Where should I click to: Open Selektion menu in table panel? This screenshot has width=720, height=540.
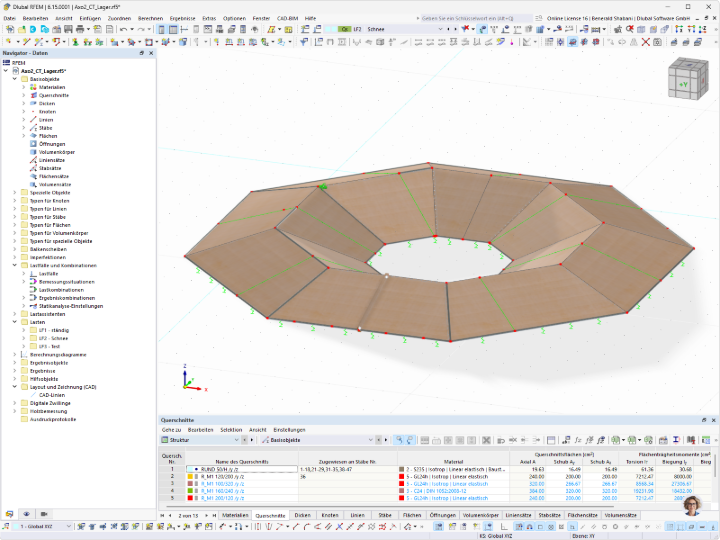(x=231, y=430)
